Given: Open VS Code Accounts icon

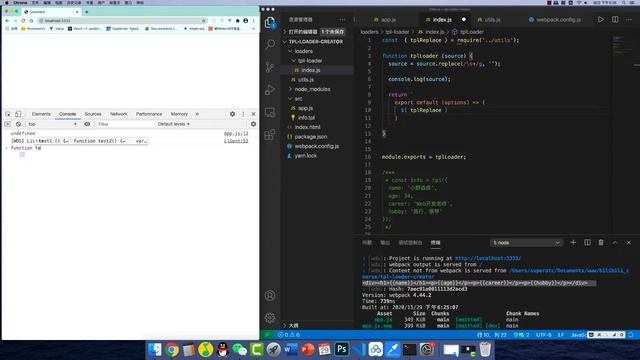Looking at the screenshot, I should point(270,295).
